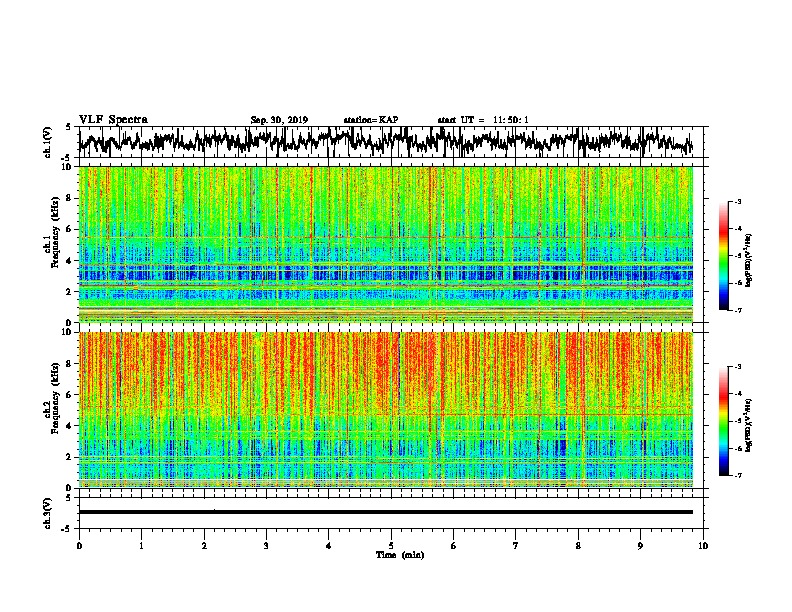Click the ch.2 spectrogram color scale bar

tap(724, 421)
